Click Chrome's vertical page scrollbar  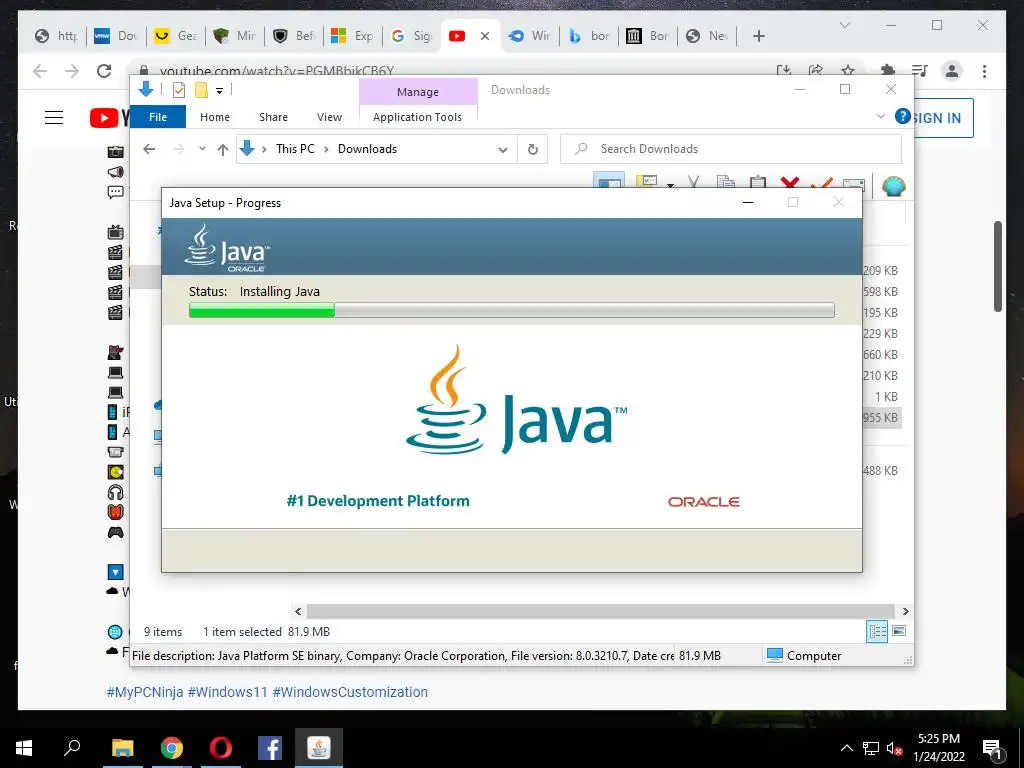coord(997,266)
